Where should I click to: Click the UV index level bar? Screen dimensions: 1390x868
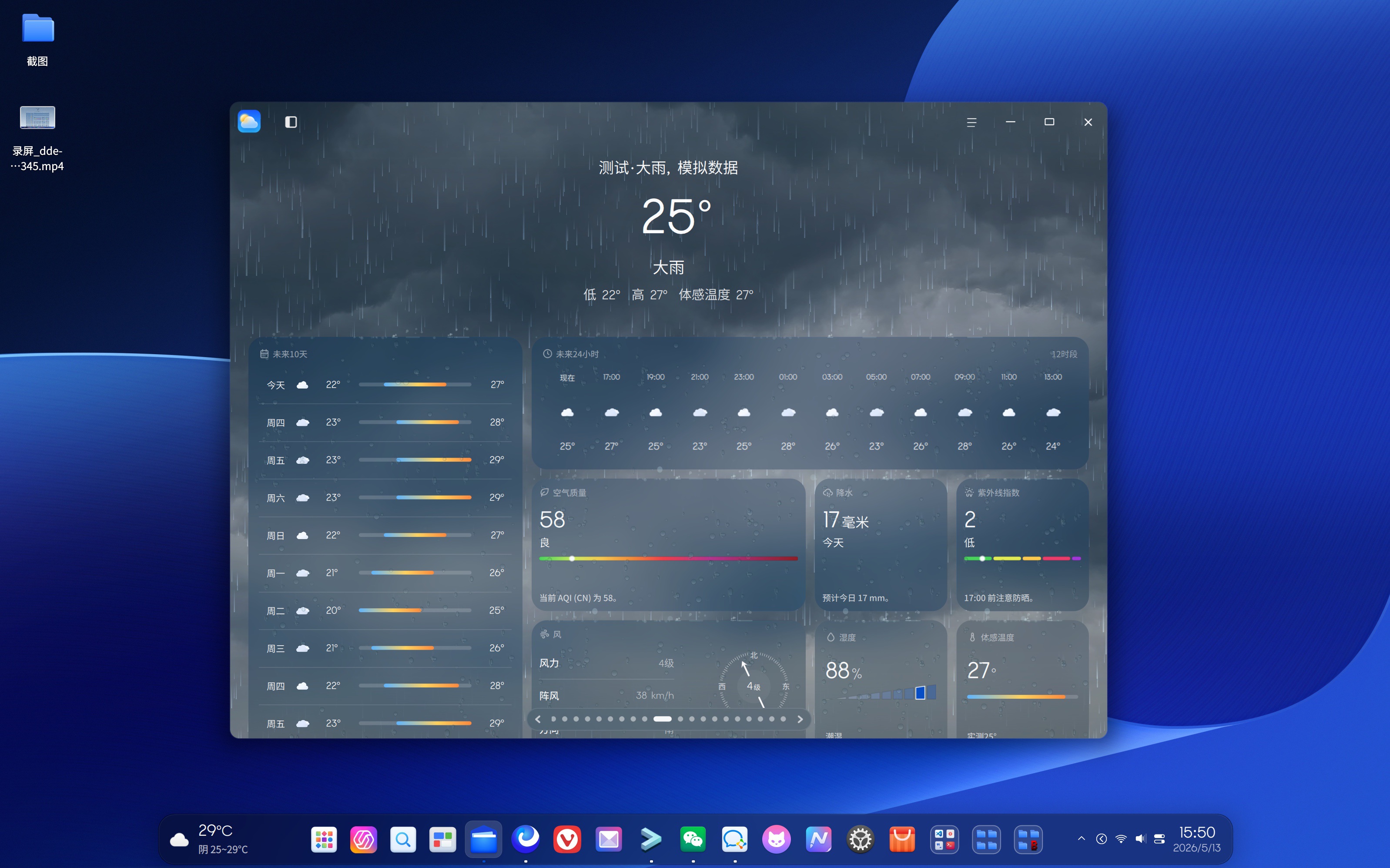1022,558
